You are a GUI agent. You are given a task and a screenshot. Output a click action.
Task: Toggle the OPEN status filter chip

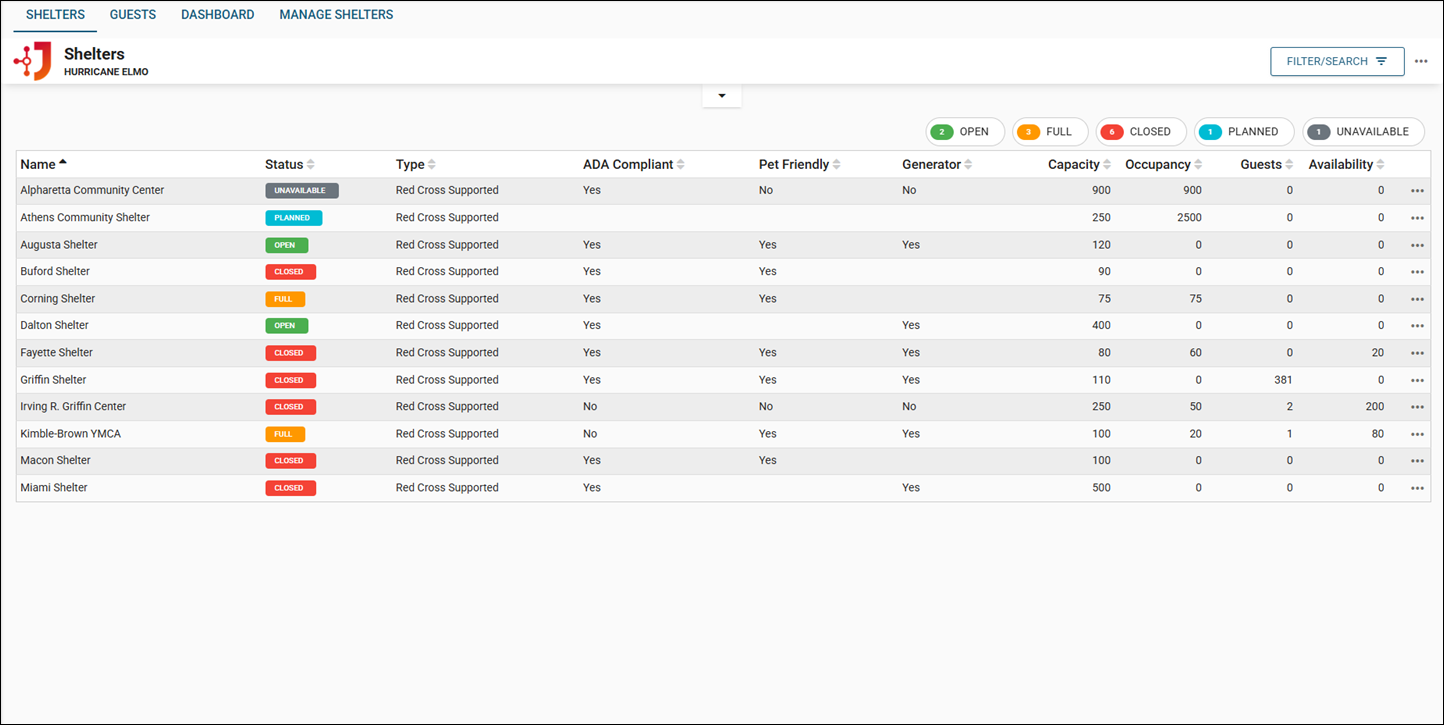coord(964,132)
